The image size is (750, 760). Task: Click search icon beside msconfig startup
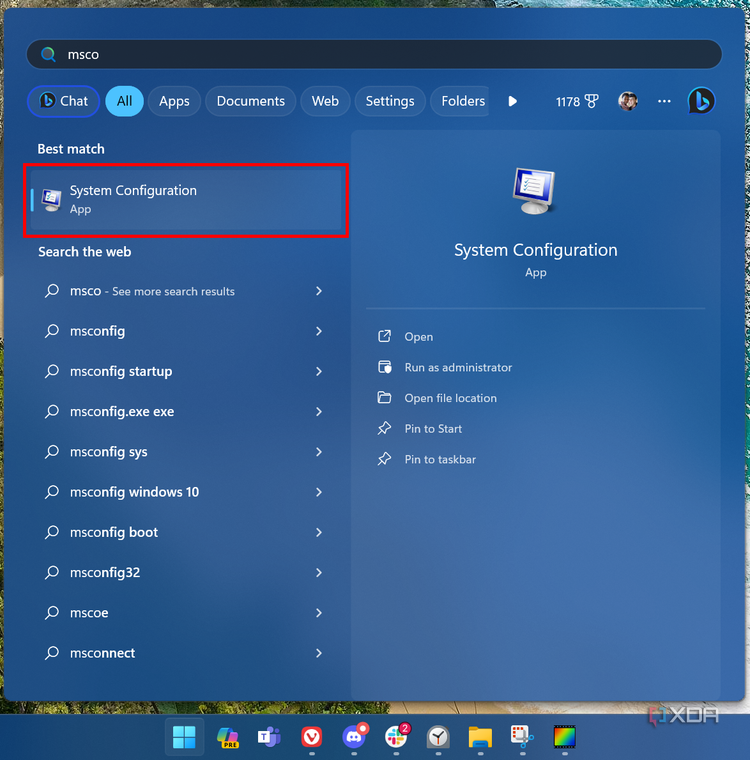(x=52, y=371)
